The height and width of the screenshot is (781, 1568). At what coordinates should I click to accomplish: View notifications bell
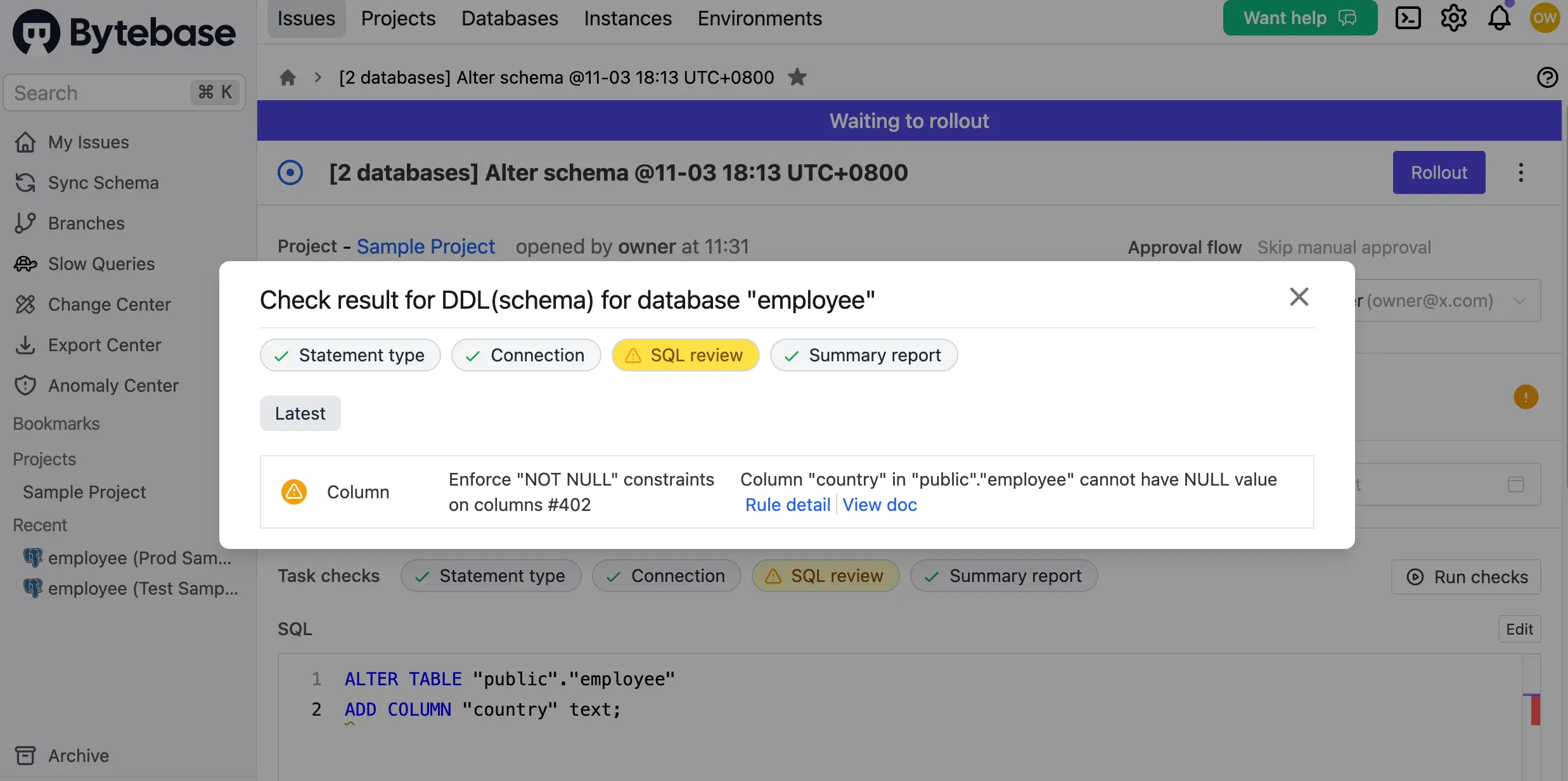pos(1499,18)
